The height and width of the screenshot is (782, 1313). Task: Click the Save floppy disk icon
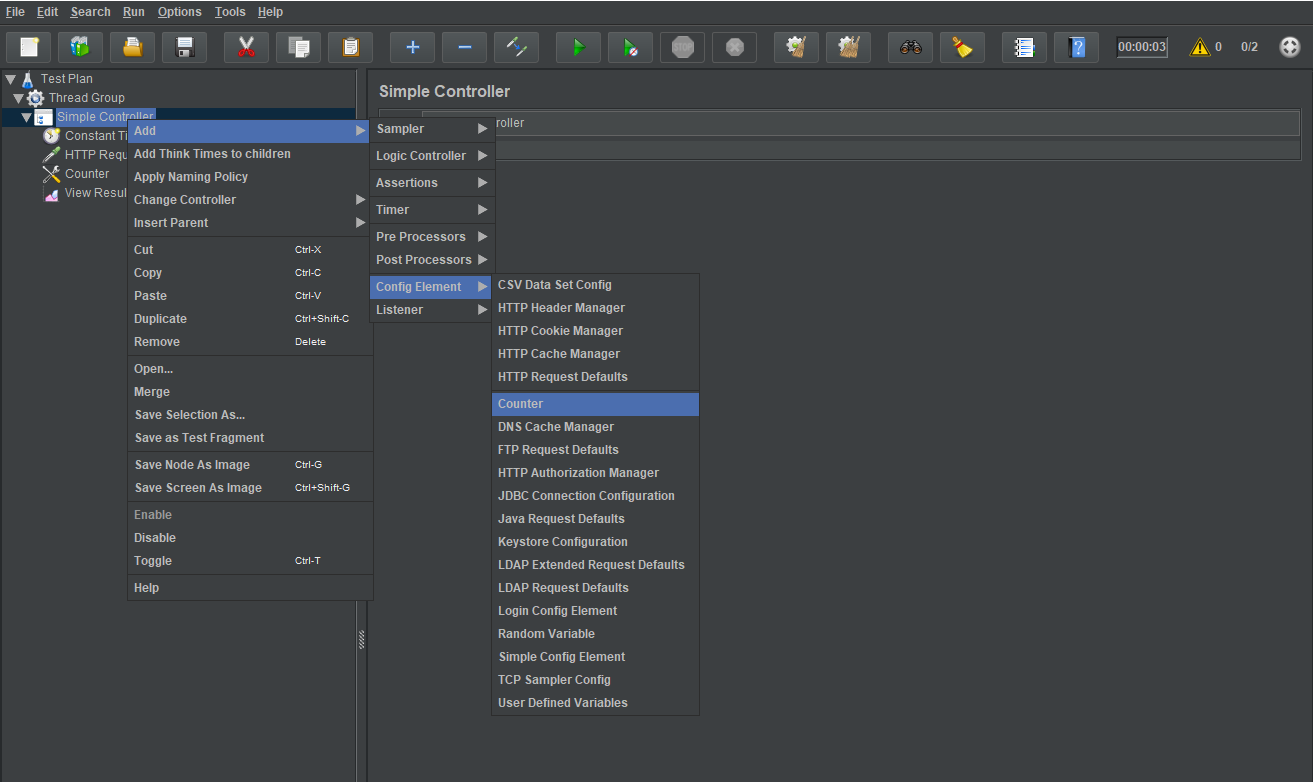[184, 47]
